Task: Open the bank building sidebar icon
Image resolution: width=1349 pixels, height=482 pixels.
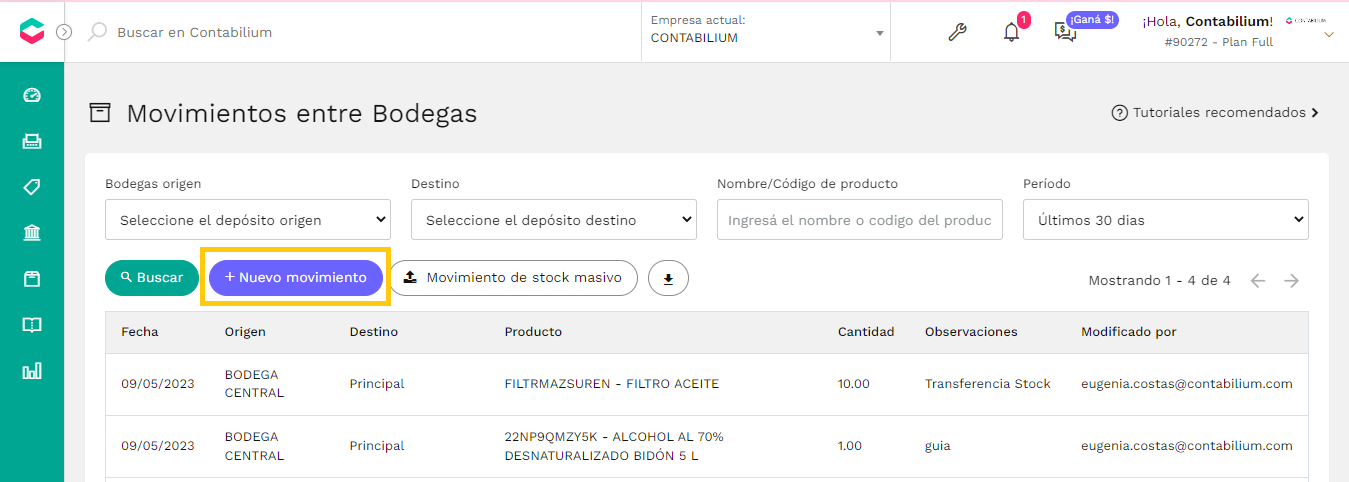Action: pos(32,233)
